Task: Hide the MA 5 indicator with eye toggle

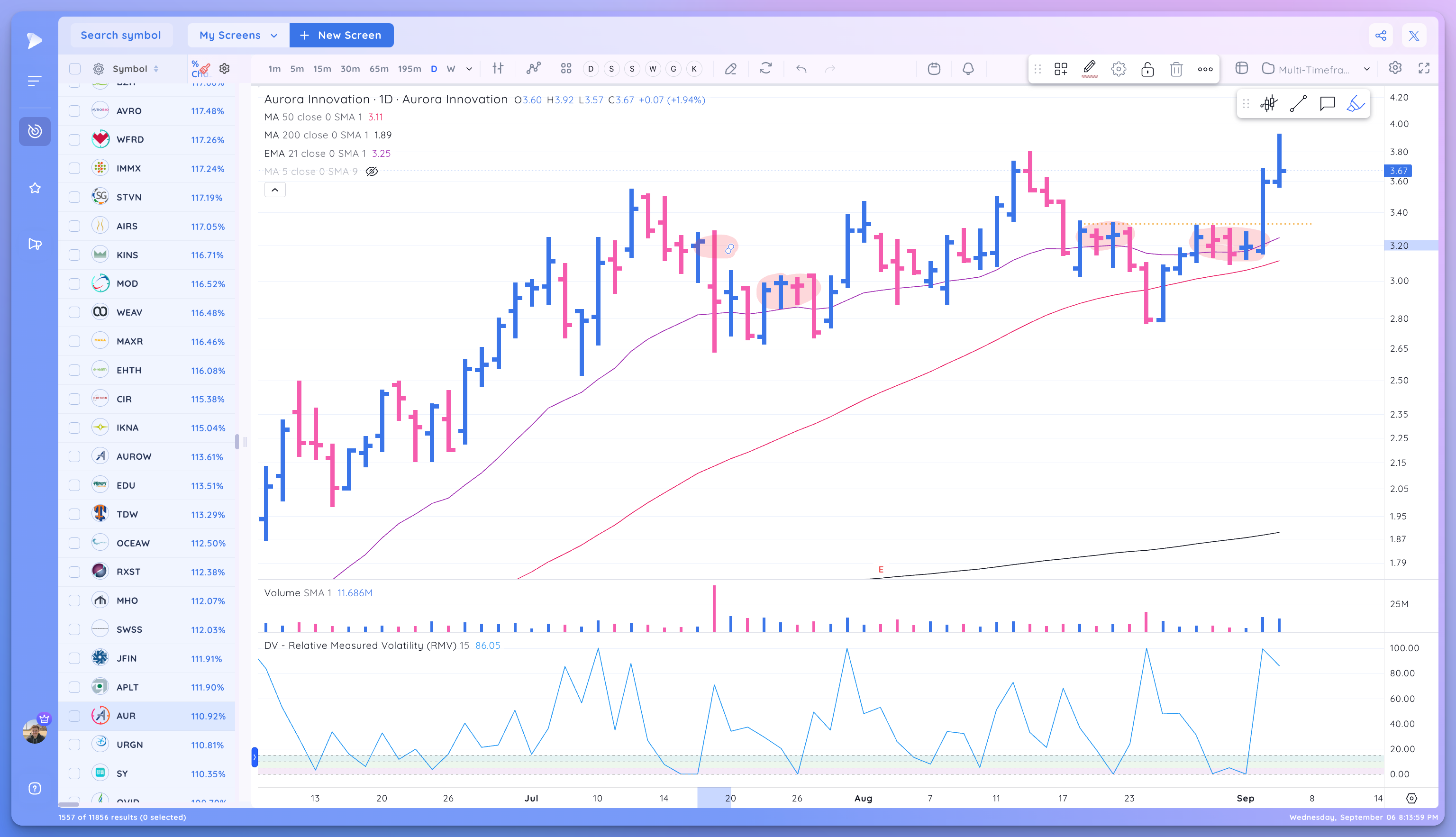Action: pyautogui.click(x=371, y=171)
